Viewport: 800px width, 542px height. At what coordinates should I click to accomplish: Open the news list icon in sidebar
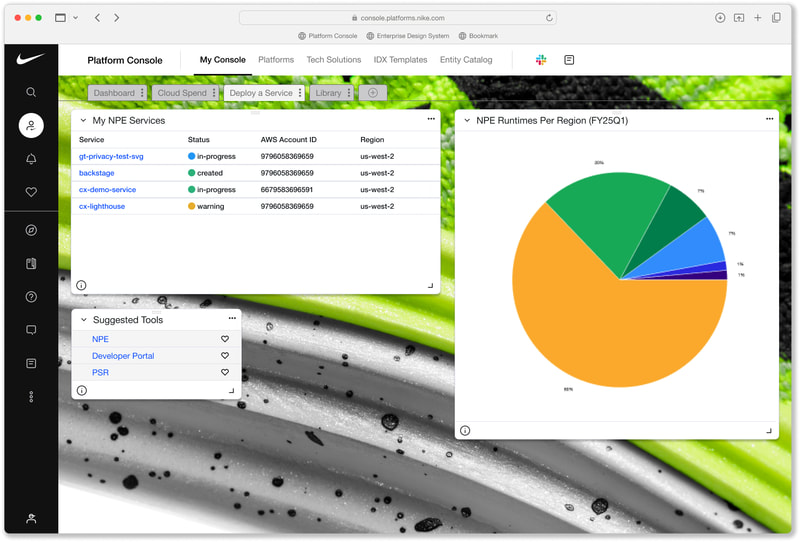(x=31, y=363)
